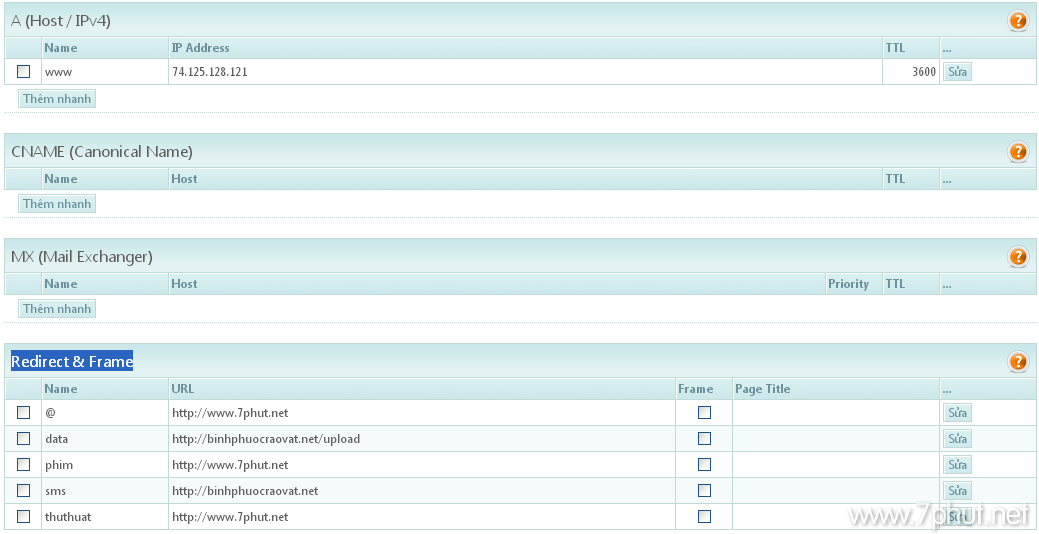1039x534 pixels.
Task: Open help for CNAME (Canonical Name) section
Action: [x=1018, y=152]
